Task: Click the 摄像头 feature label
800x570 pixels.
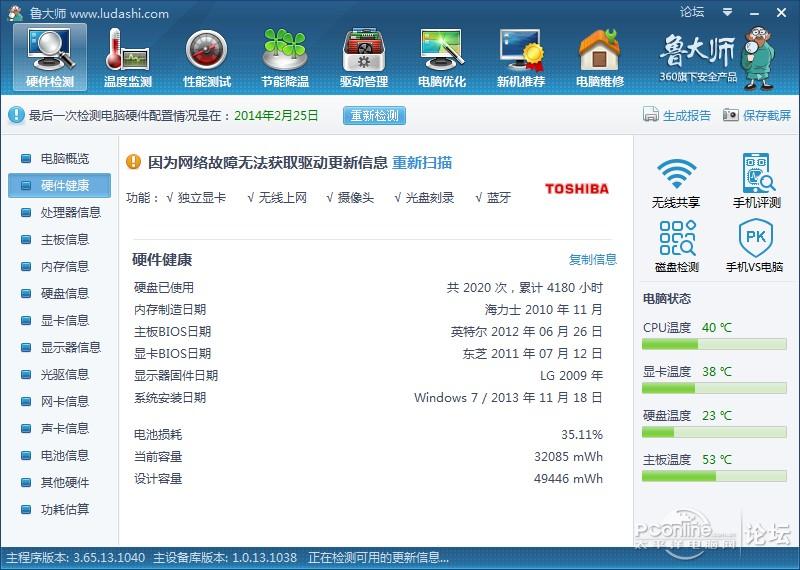Action: (356, 197)
